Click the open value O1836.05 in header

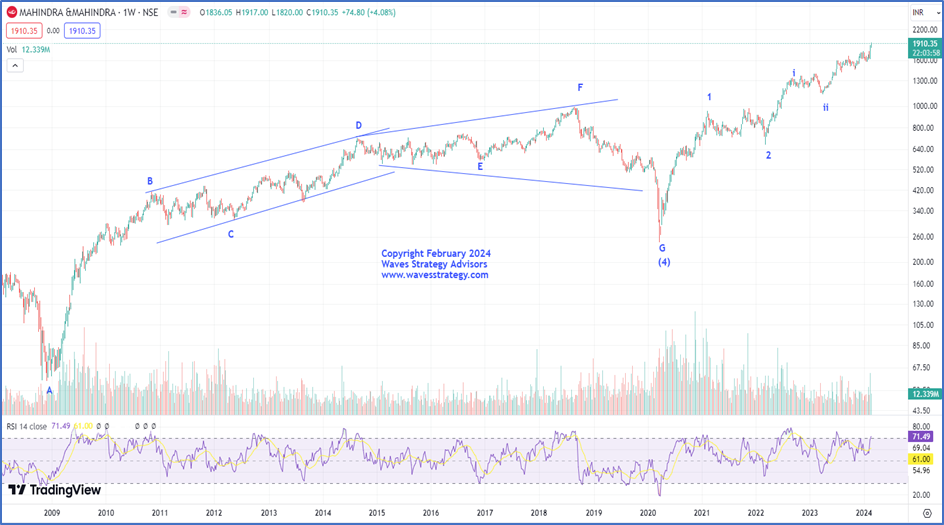click(216, 12)
